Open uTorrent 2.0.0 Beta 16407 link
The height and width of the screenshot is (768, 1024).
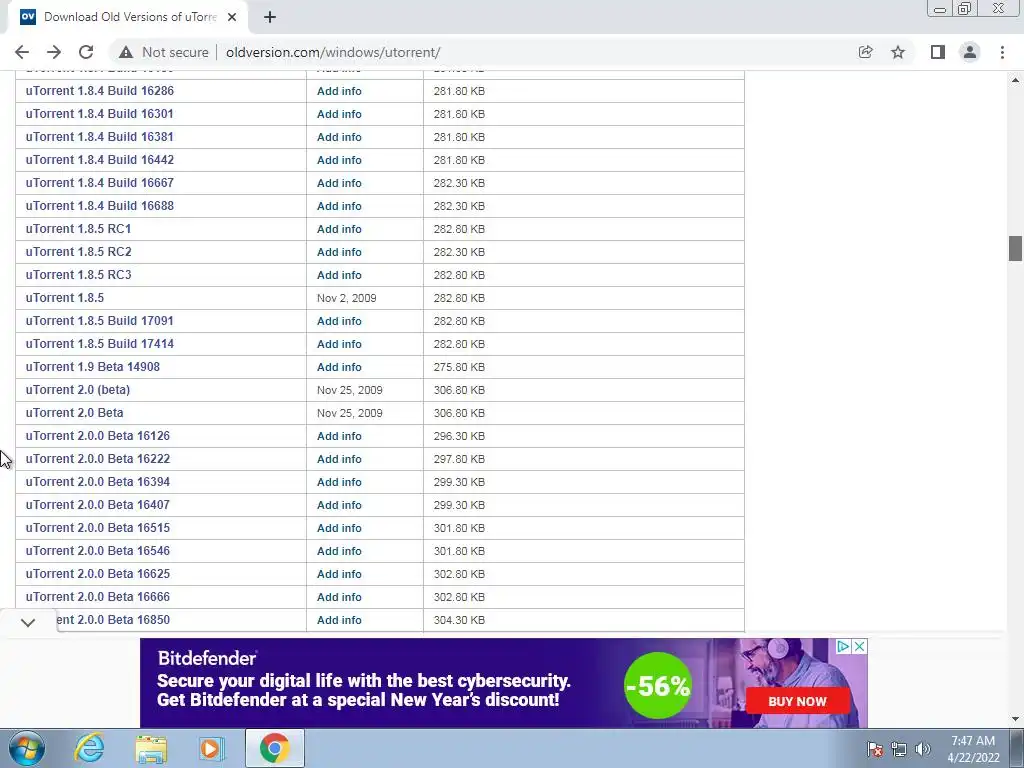point(98,505)
